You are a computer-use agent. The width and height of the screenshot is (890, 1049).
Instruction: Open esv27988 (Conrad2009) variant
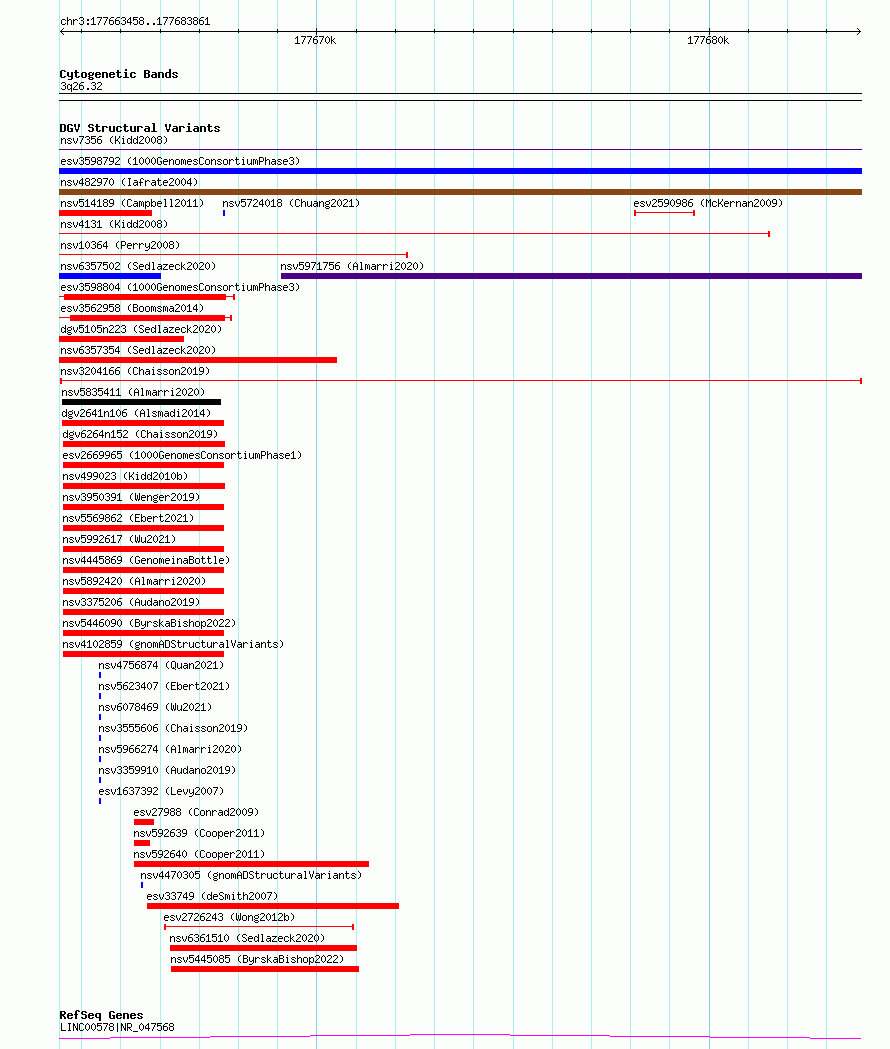196,813
